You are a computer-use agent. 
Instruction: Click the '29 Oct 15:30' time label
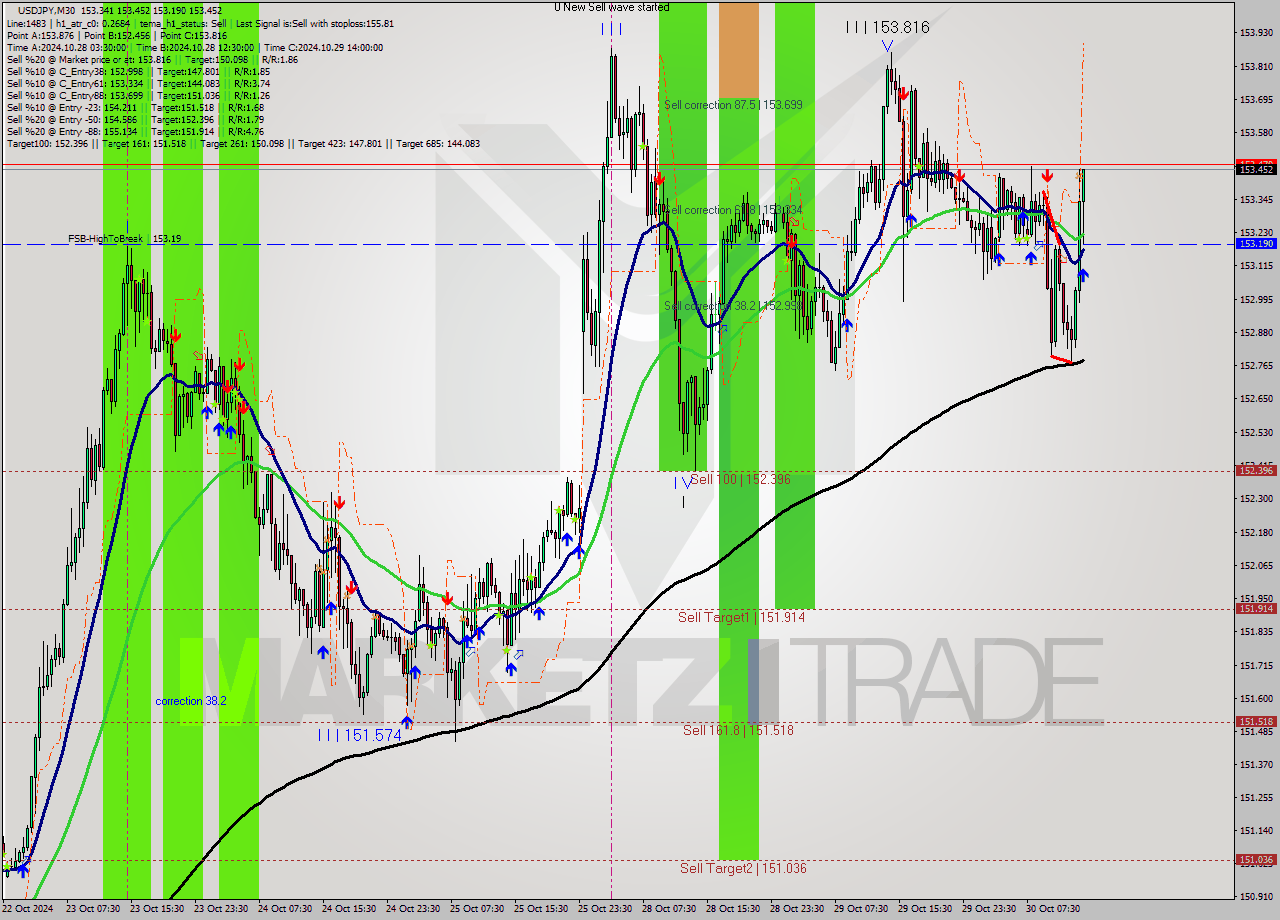[925, 909]
